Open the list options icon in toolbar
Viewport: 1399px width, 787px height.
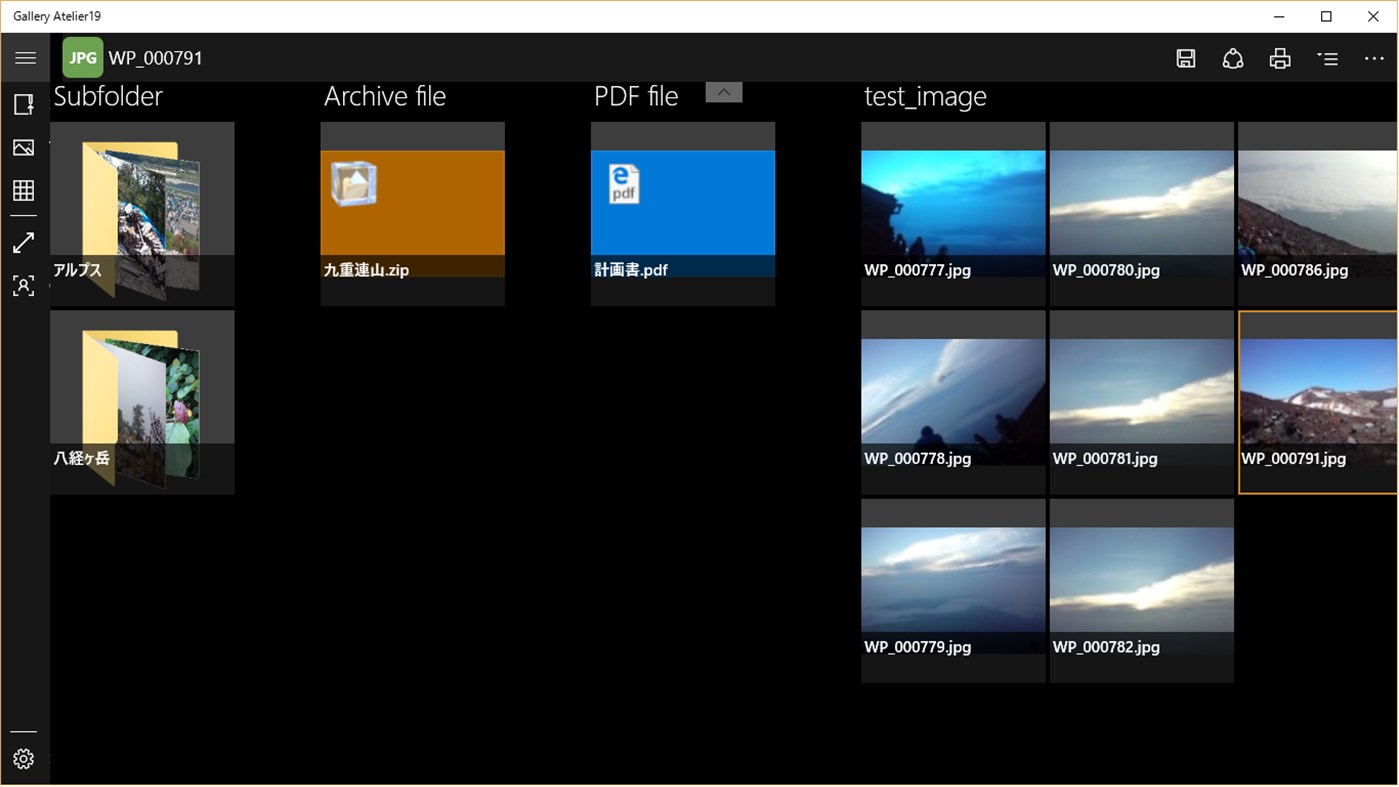tap(1327, 59)
